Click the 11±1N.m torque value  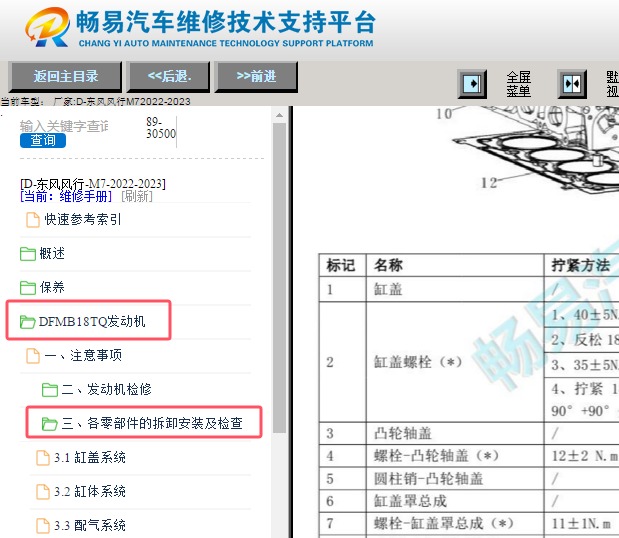pos(581,524)
